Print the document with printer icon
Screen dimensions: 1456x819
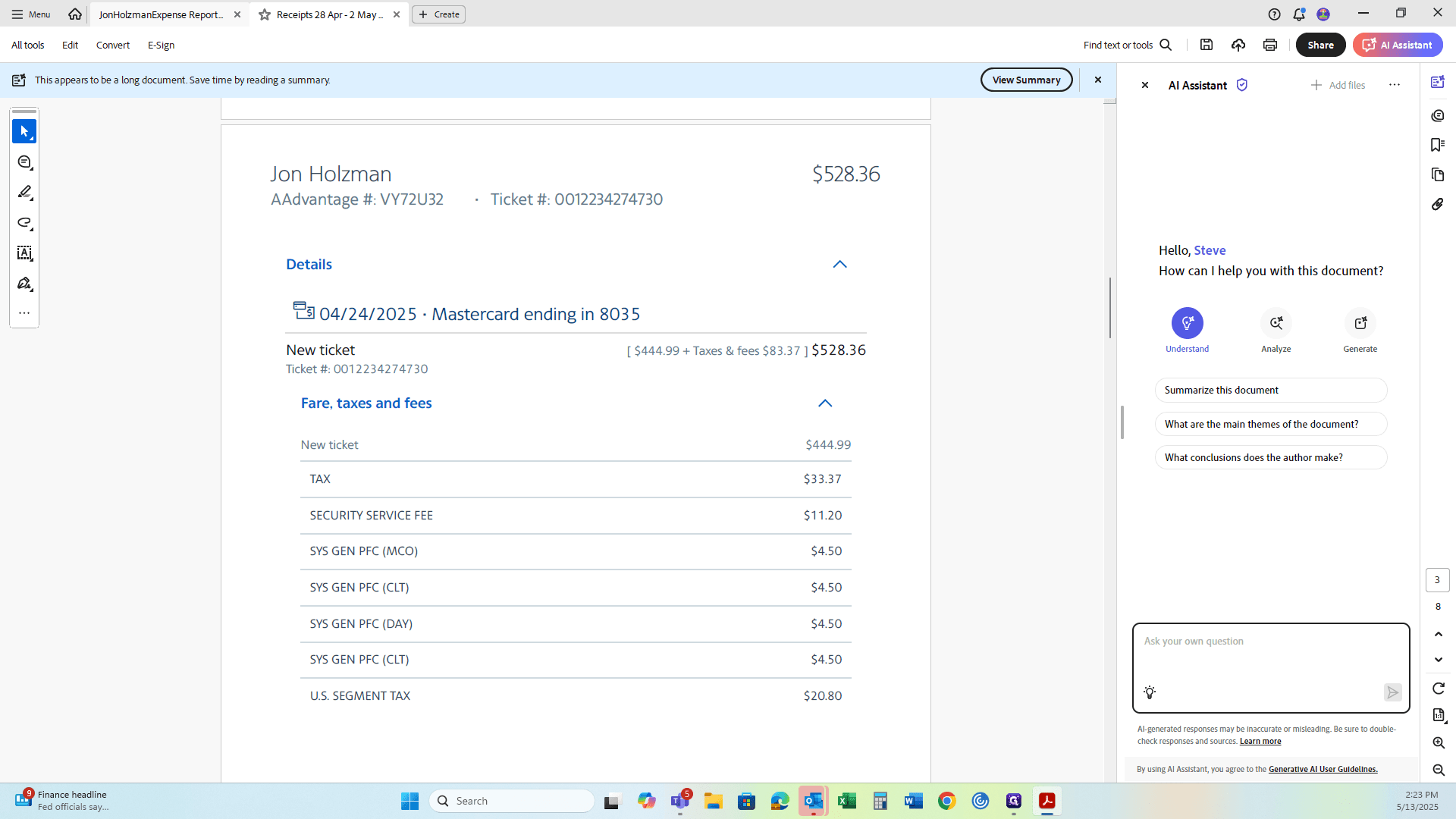click(1270, 45)
